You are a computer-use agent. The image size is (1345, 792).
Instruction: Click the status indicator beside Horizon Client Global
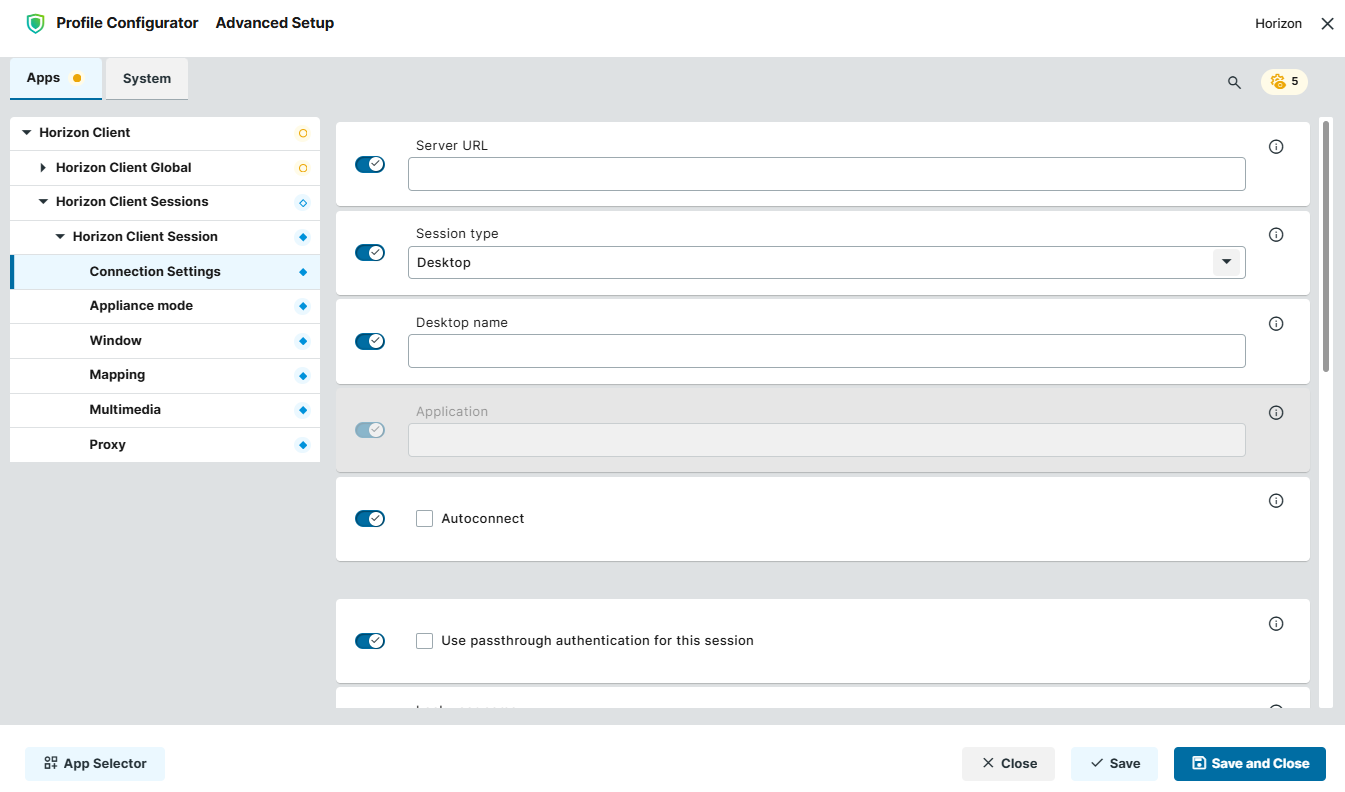[x=303, y=168]
